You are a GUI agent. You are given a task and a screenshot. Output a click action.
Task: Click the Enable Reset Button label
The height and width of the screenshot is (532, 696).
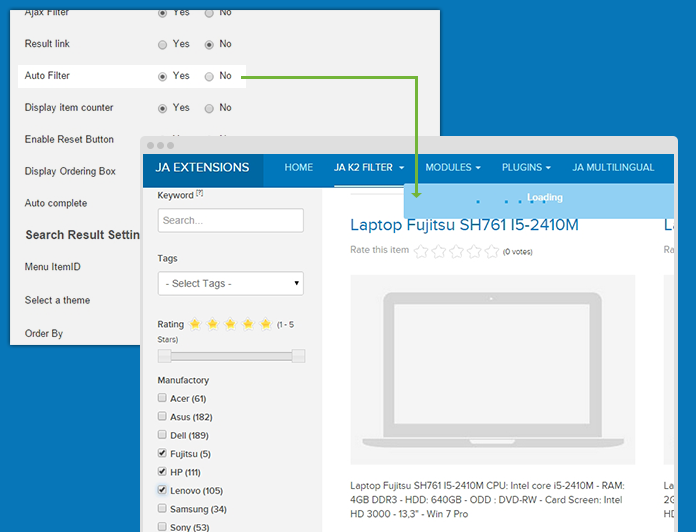point(69,139)
